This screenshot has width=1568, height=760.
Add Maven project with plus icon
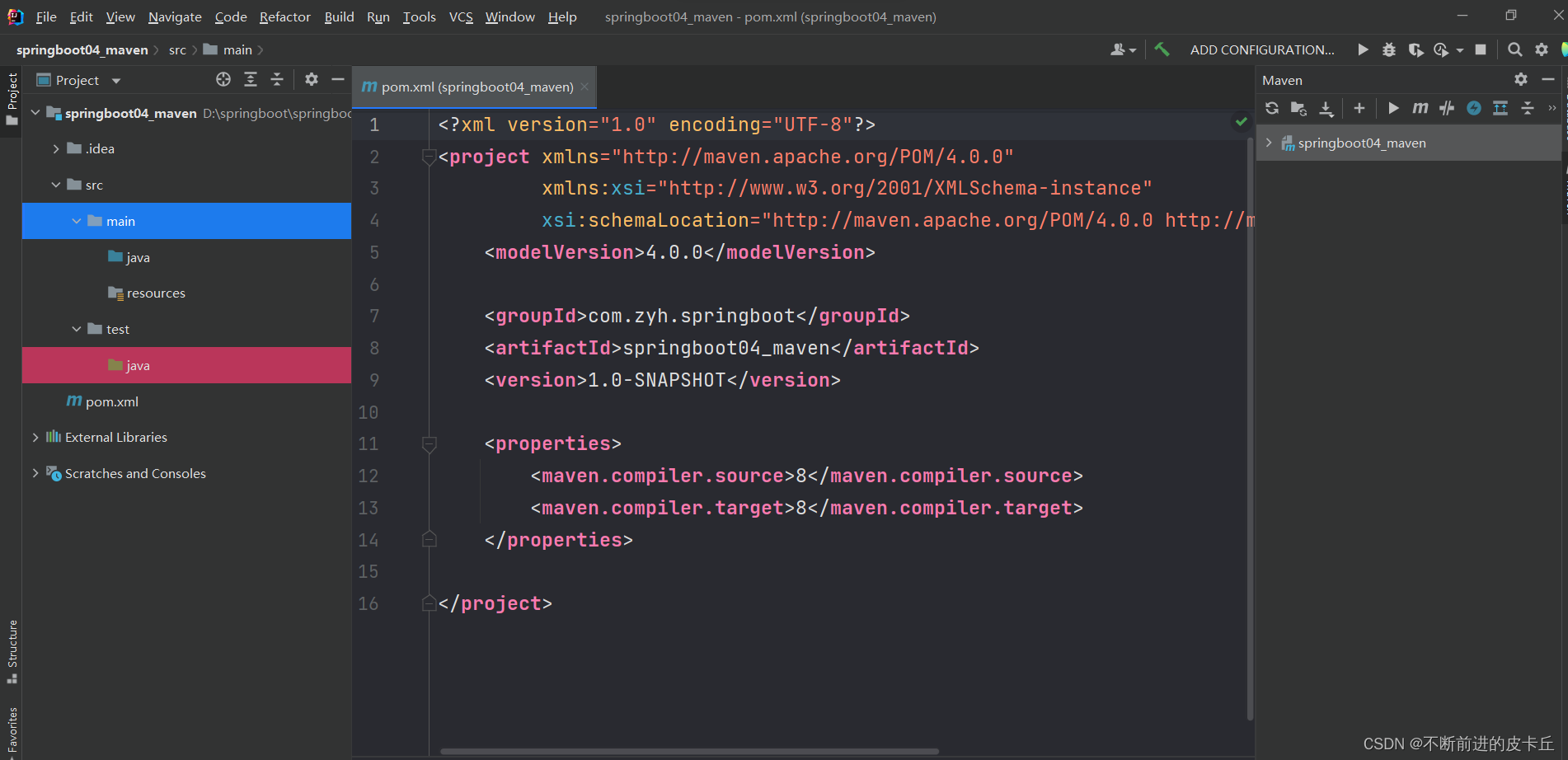(x=1359, y=108)
